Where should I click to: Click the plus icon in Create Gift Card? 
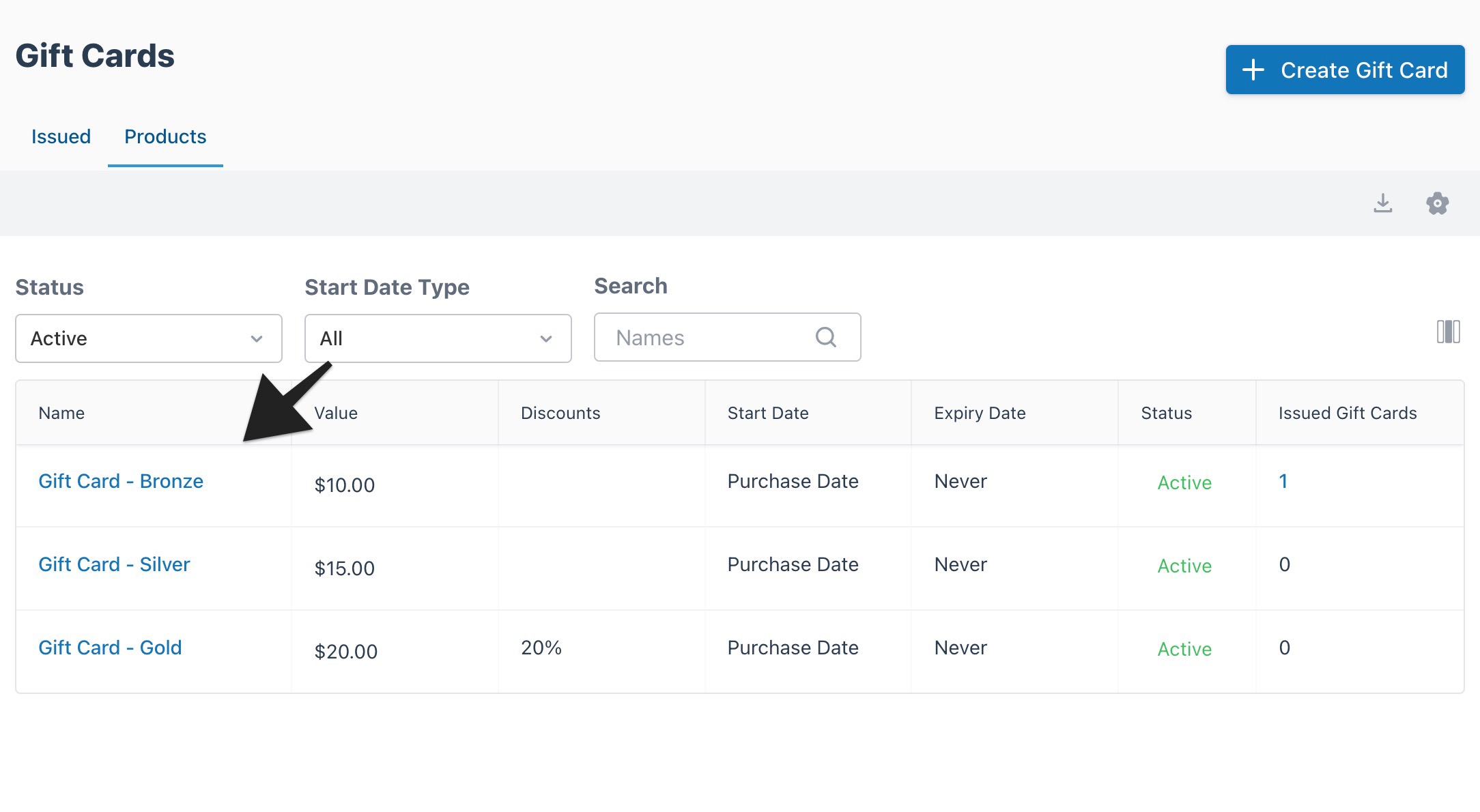pos(1253,70)
